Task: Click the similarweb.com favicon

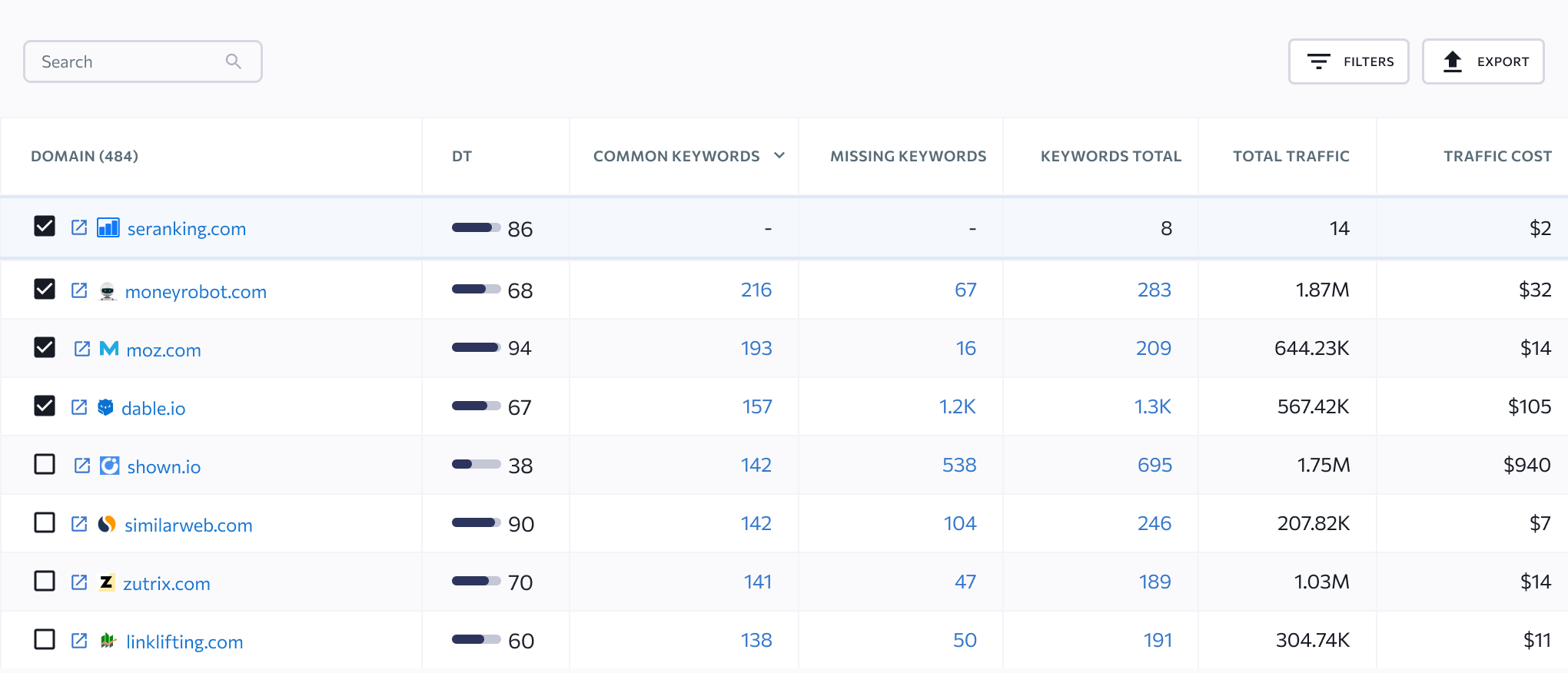Action: (x=107, y=524)
